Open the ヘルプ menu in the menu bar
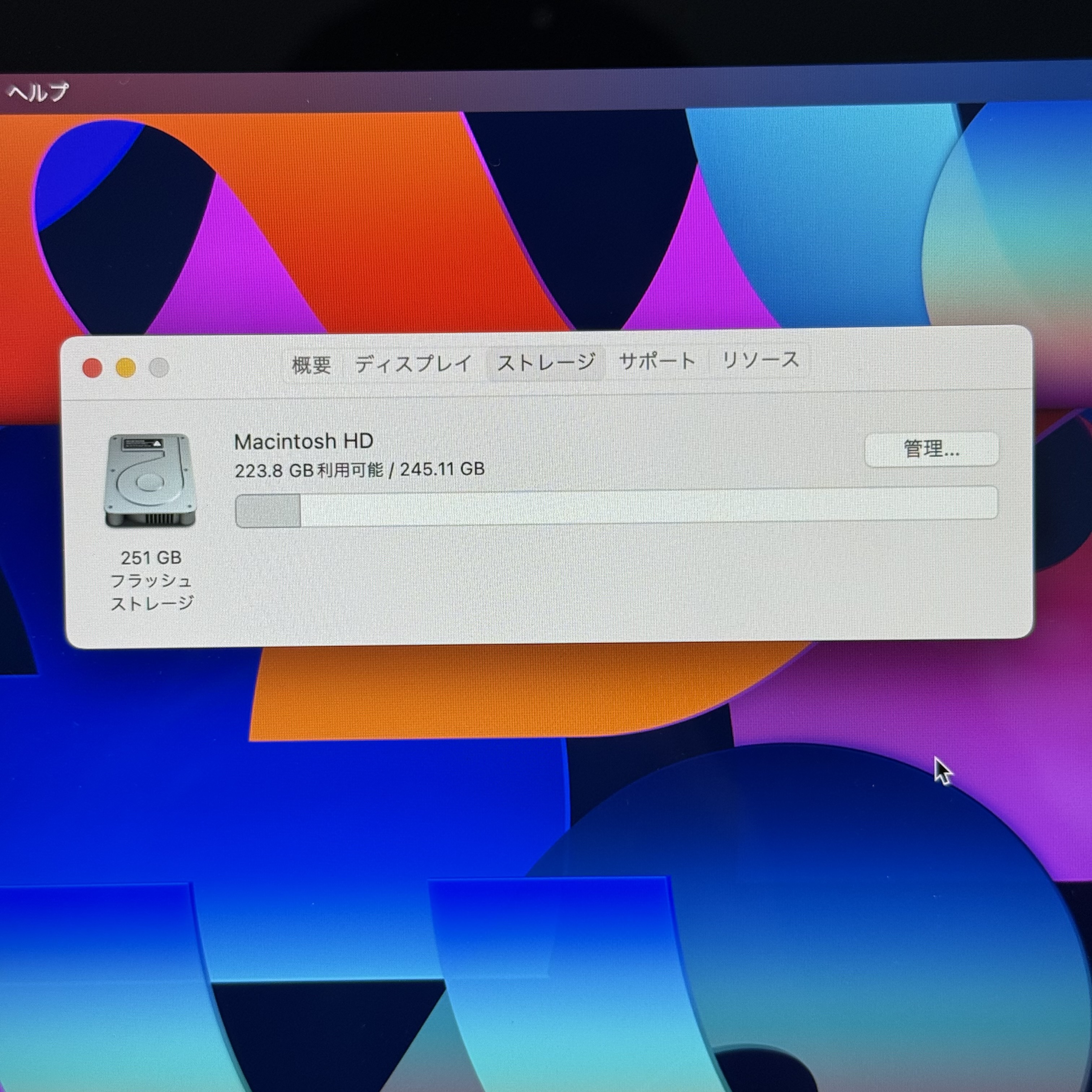This screenshot has height=1092, width=1092. tap(38, 92)
